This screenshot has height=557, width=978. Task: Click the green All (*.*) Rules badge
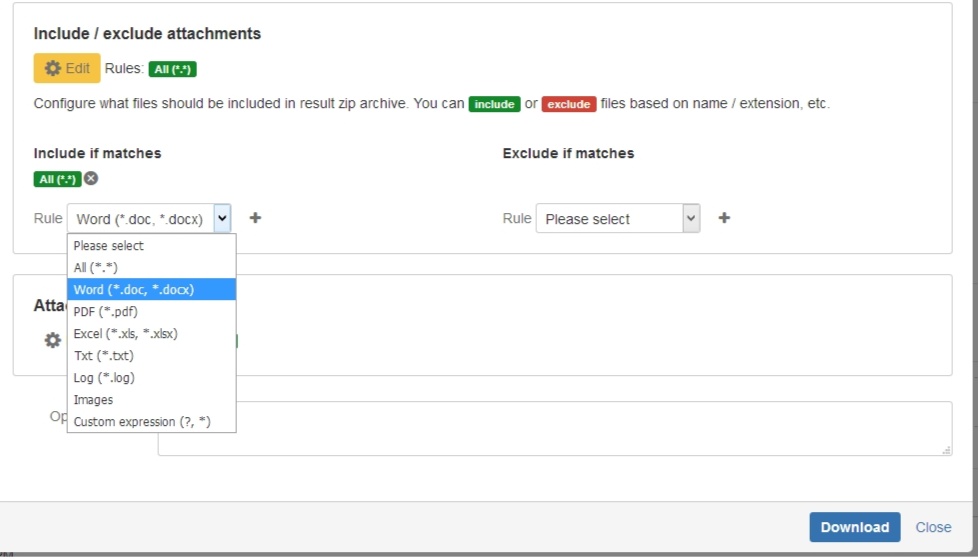pos(172,69)
